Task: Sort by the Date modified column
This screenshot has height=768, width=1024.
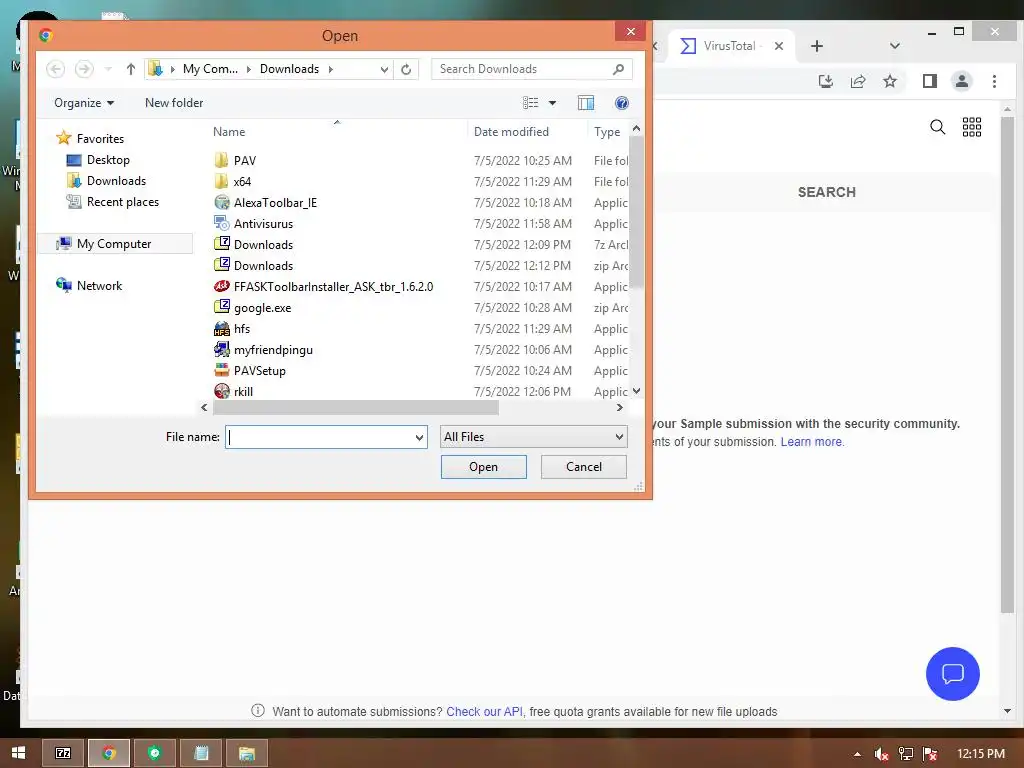Action: [x=511, y=132]
